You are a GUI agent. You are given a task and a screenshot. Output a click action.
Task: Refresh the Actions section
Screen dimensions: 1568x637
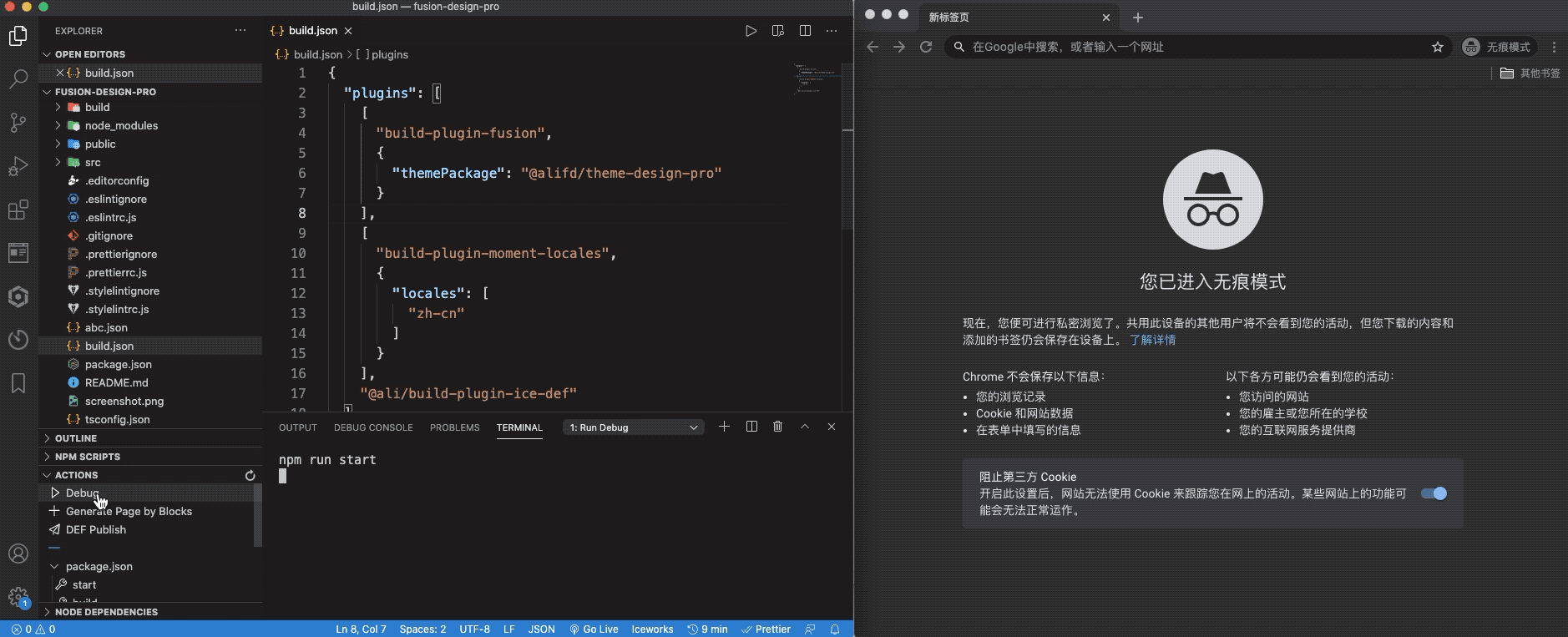(250, 475)
